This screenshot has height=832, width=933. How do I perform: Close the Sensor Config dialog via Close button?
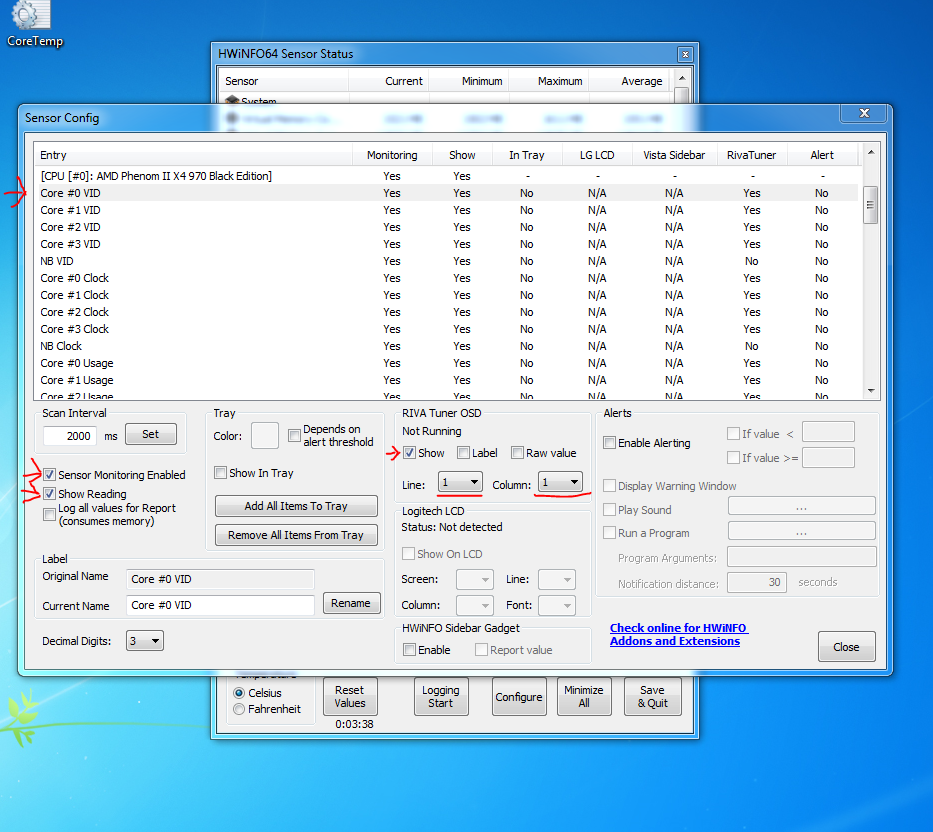(x=846, y=647)
